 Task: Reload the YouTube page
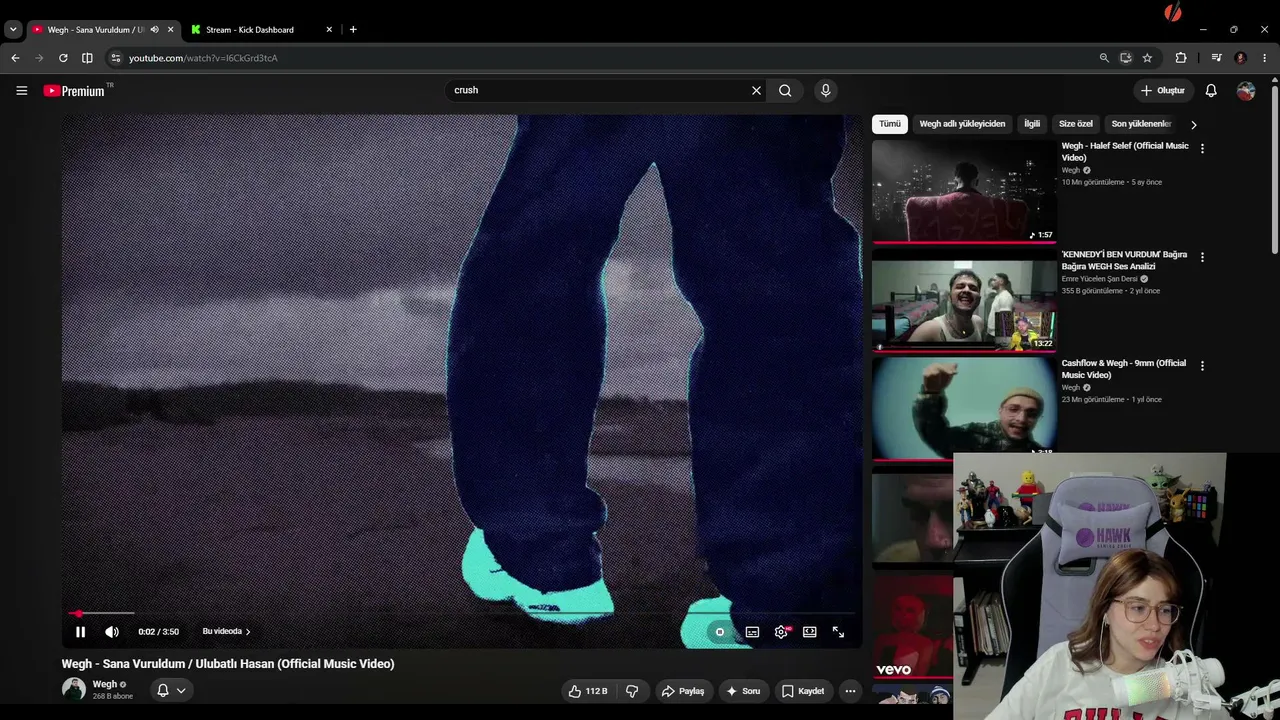point(63,58)
